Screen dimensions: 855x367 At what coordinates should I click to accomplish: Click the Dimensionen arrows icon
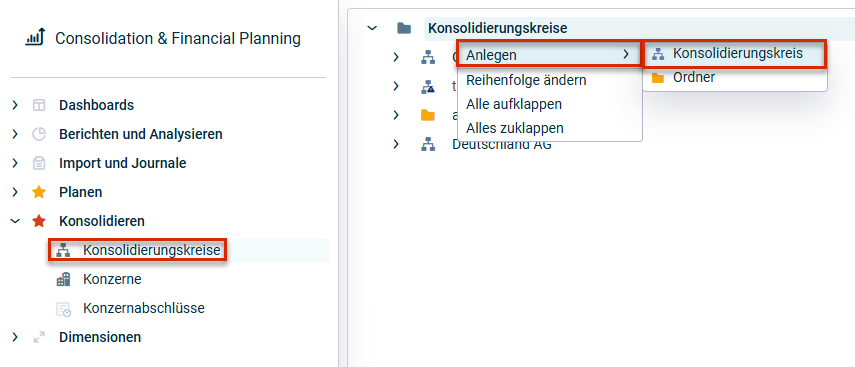(x=39, y=338)
